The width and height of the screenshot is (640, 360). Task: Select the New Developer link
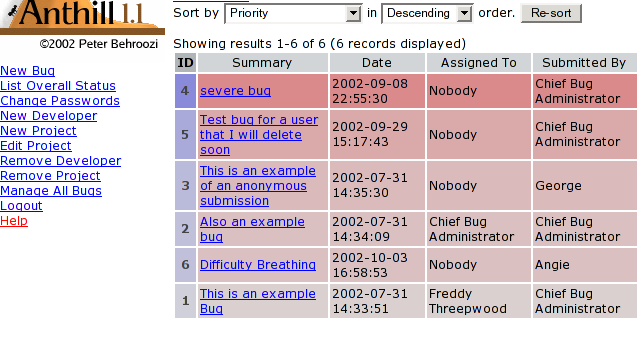[49, 116]
